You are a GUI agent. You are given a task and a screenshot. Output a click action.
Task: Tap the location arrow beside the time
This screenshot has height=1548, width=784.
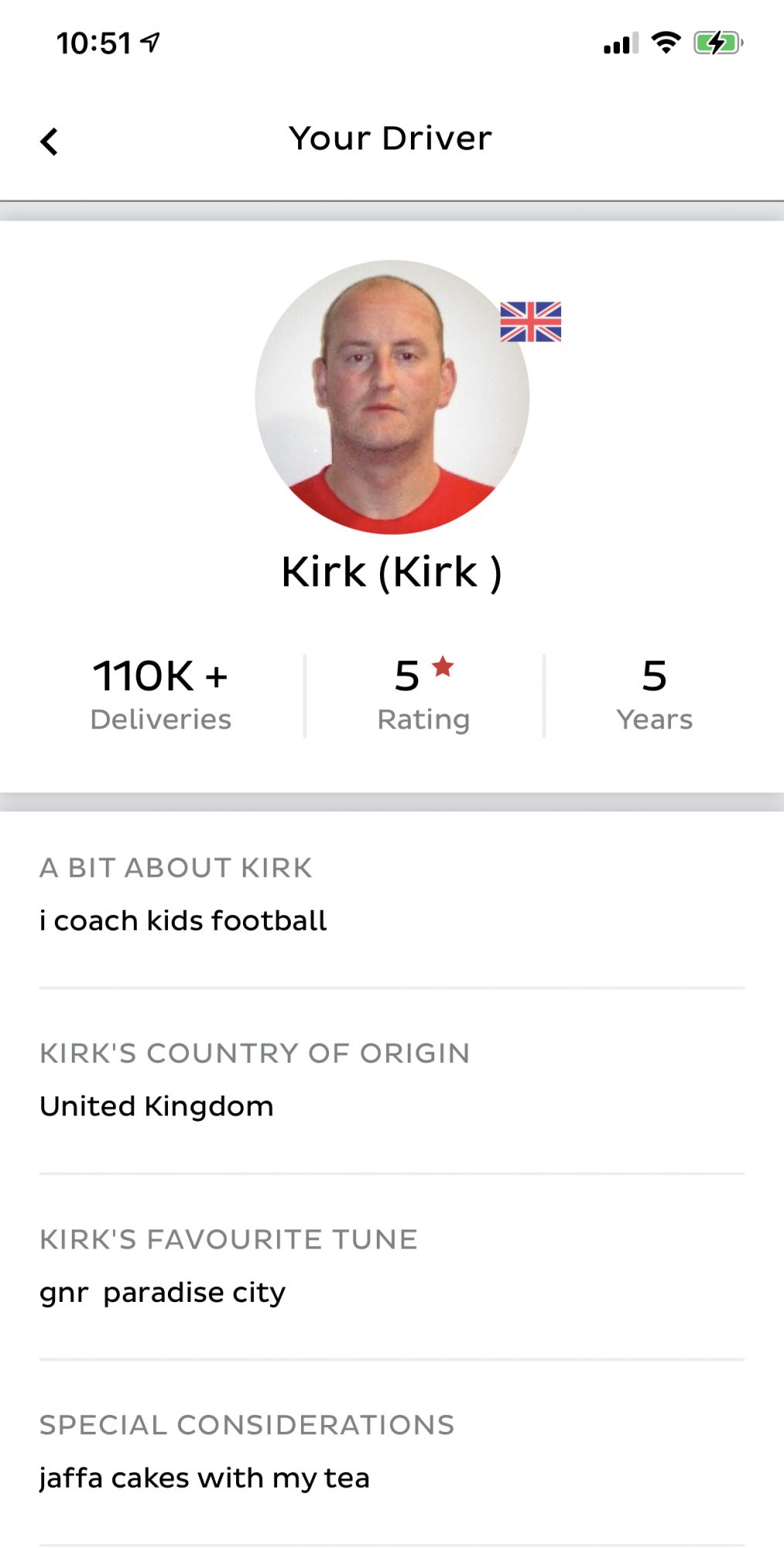pyautogui.click(x=151, y=42)
